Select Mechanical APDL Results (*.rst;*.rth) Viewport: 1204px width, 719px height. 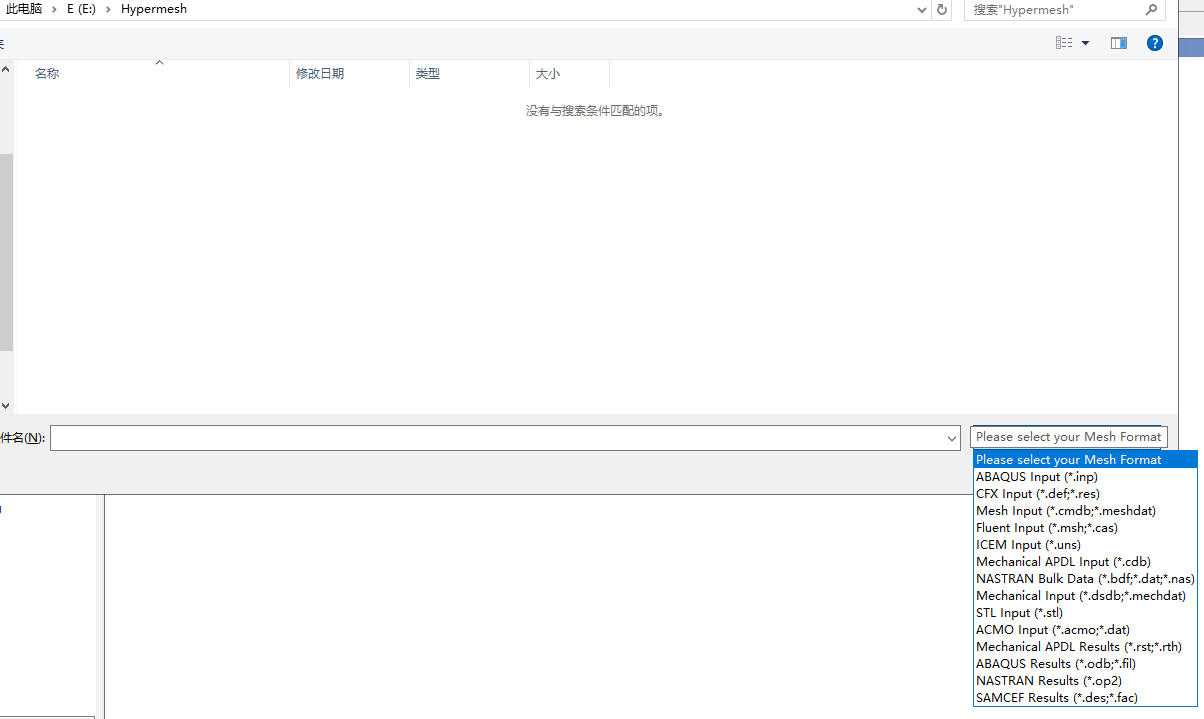click(x=1085, y=647)
